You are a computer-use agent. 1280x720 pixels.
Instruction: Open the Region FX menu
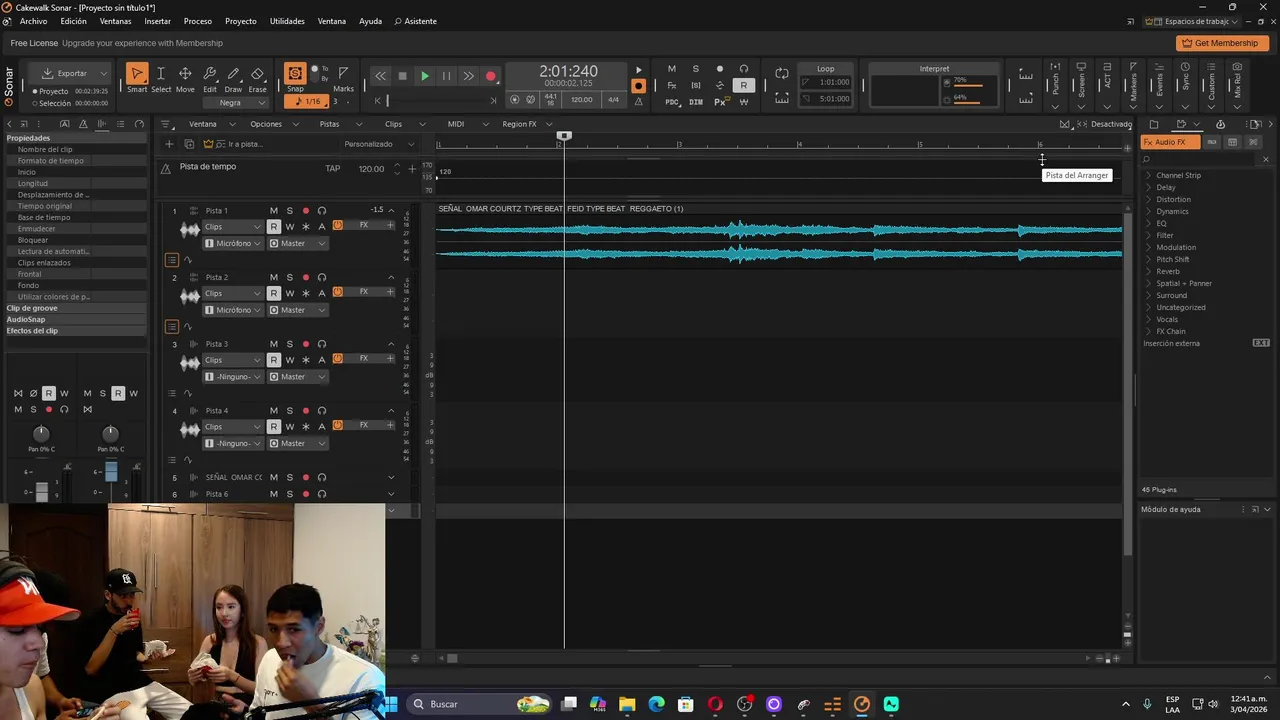[526, 124]
